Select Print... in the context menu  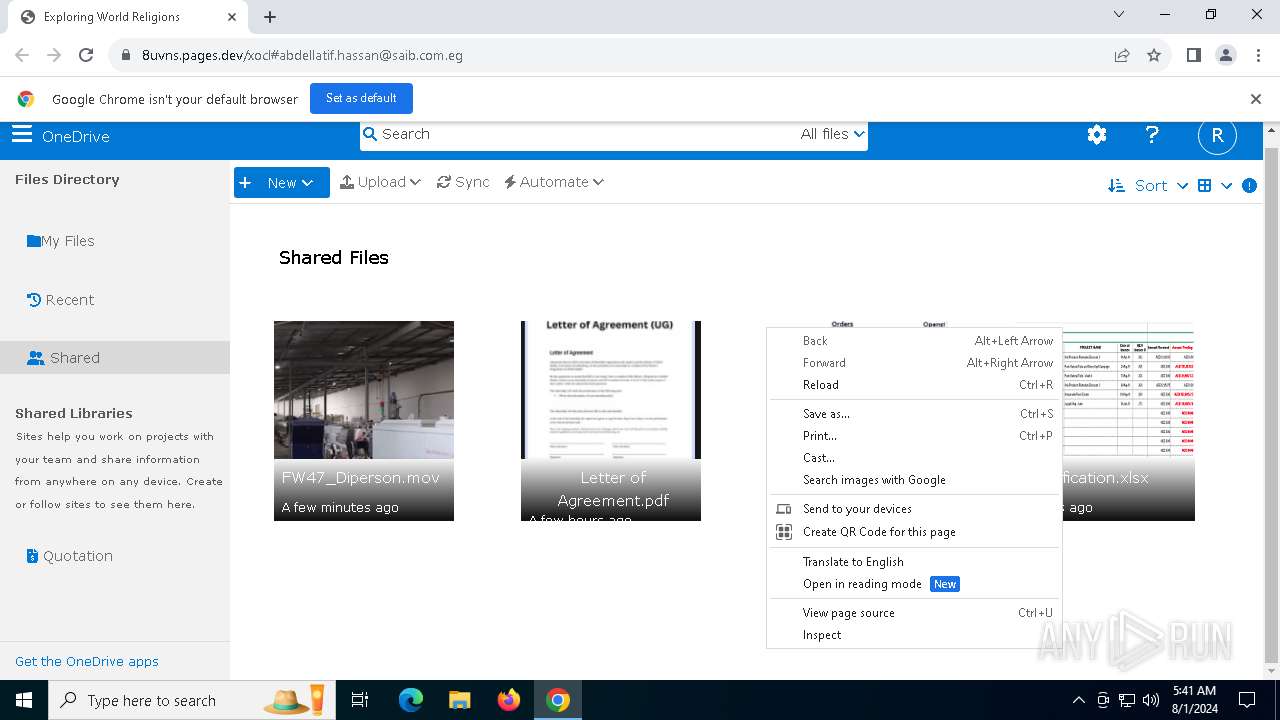click(913, 436)
